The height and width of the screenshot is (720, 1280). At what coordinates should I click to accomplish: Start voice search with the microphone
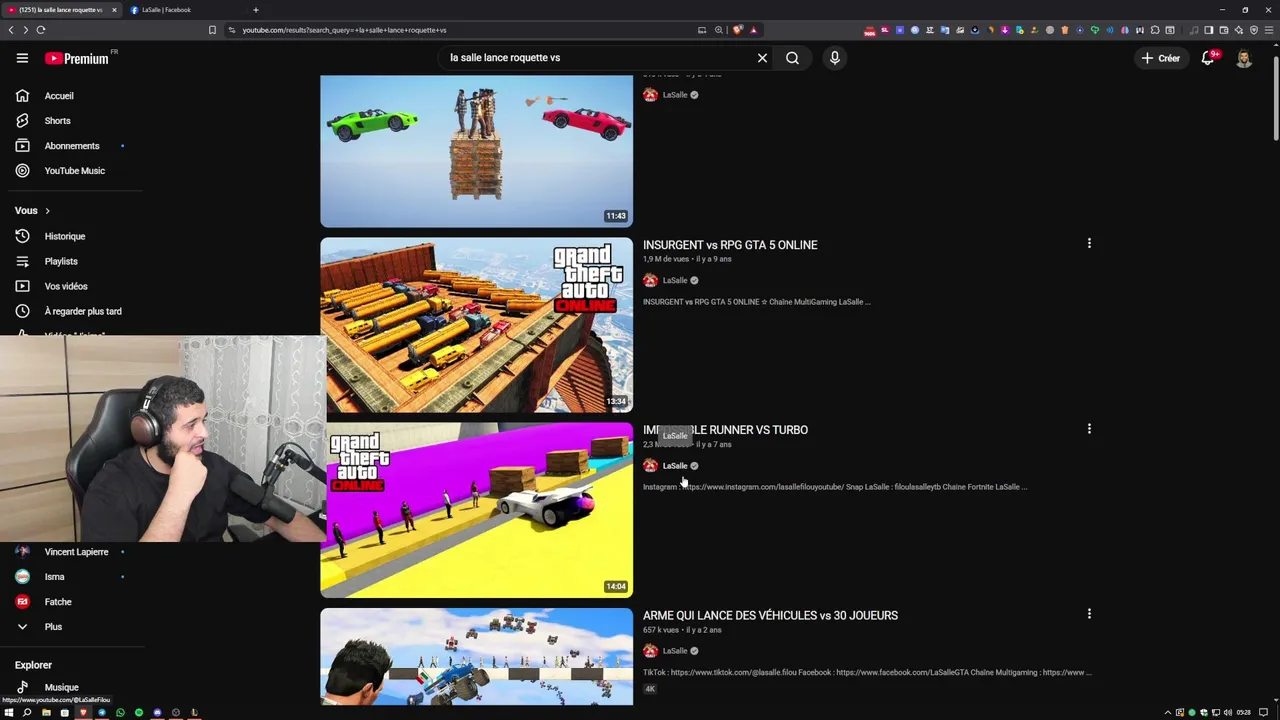pos(835,58)
